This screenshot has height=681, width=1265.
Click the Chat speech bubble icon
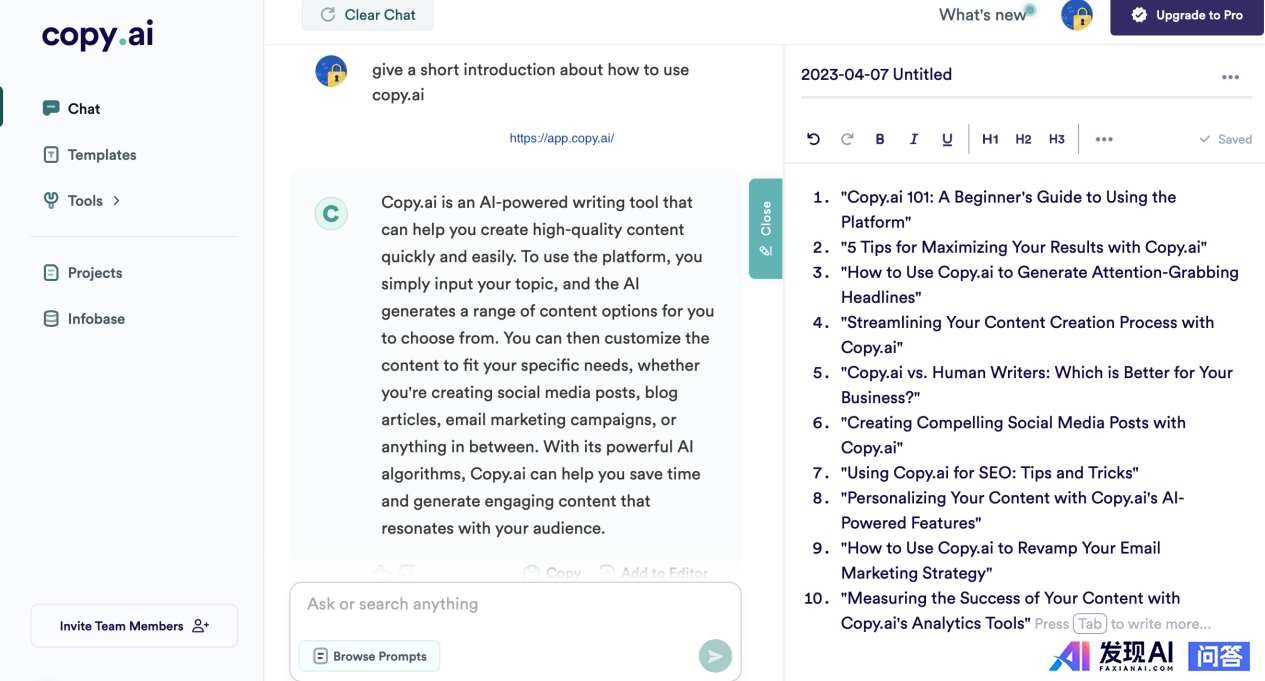point(51,108)
